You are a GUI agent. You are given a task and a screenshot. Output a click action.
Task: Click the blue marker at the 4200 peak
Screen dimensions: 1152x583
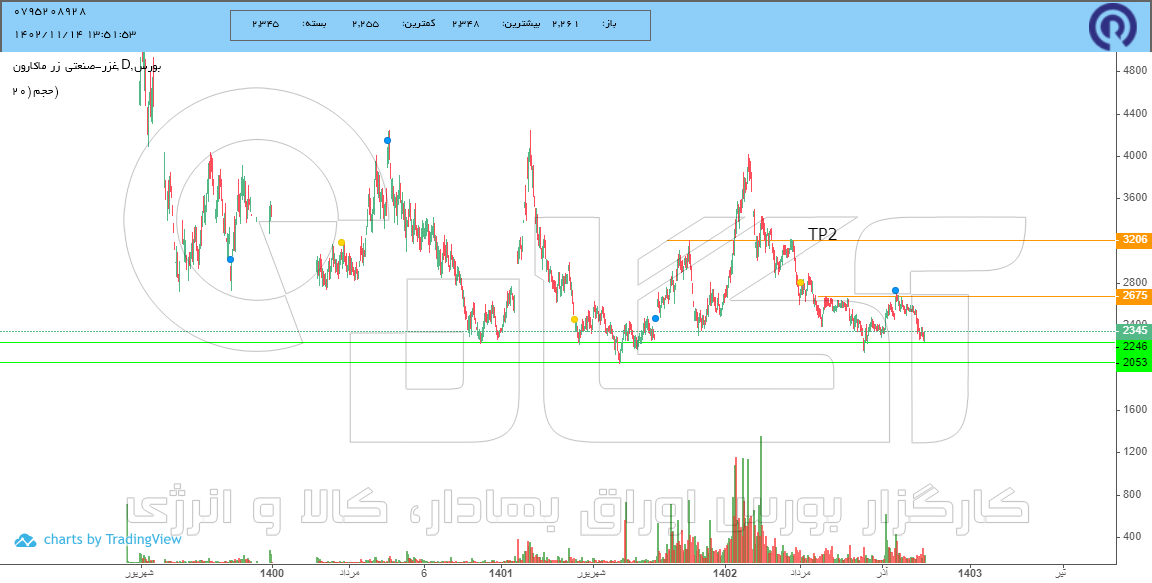387,140
